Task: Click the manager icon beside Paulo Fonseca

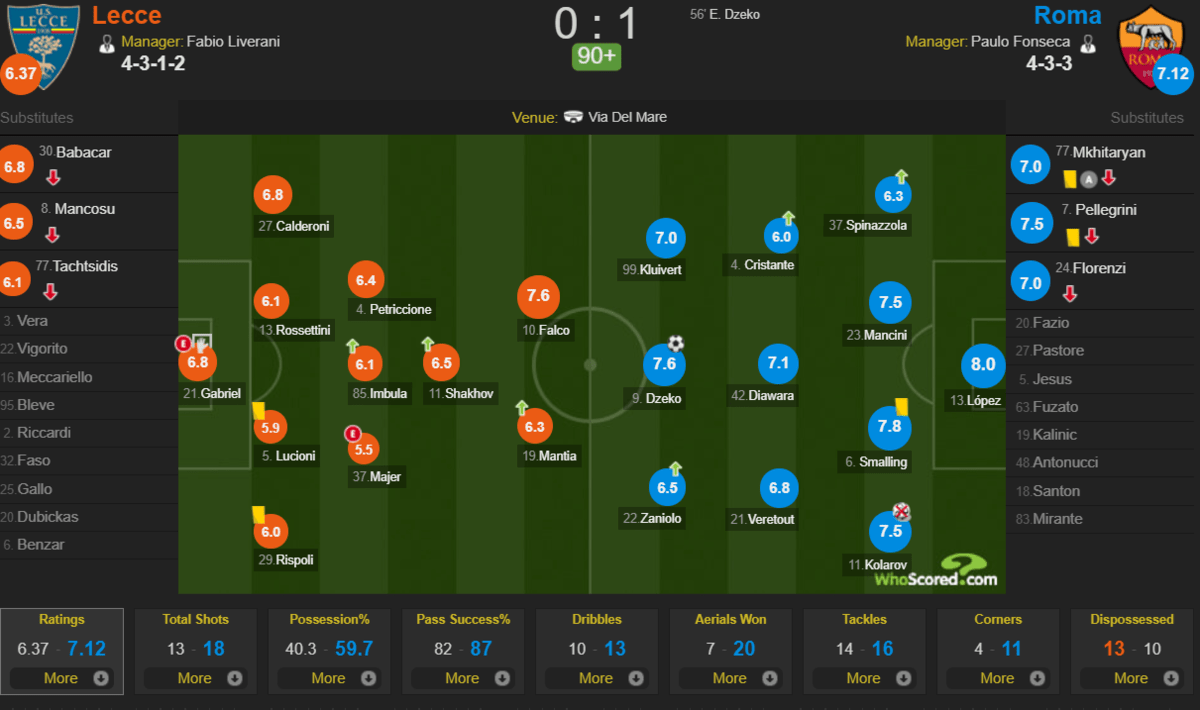Action: tap(1089, 43)
